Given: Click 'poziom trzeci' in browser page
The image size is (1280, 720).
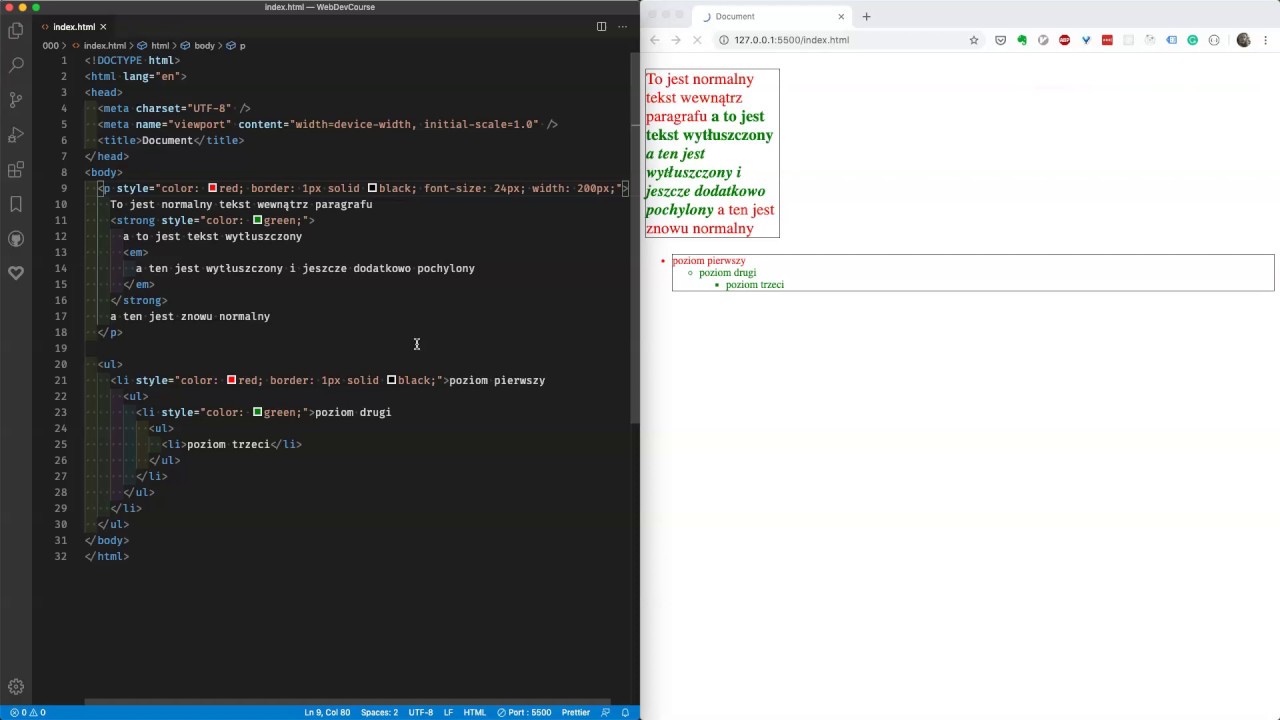Looking at the screenshot, I should coord(754,285).
